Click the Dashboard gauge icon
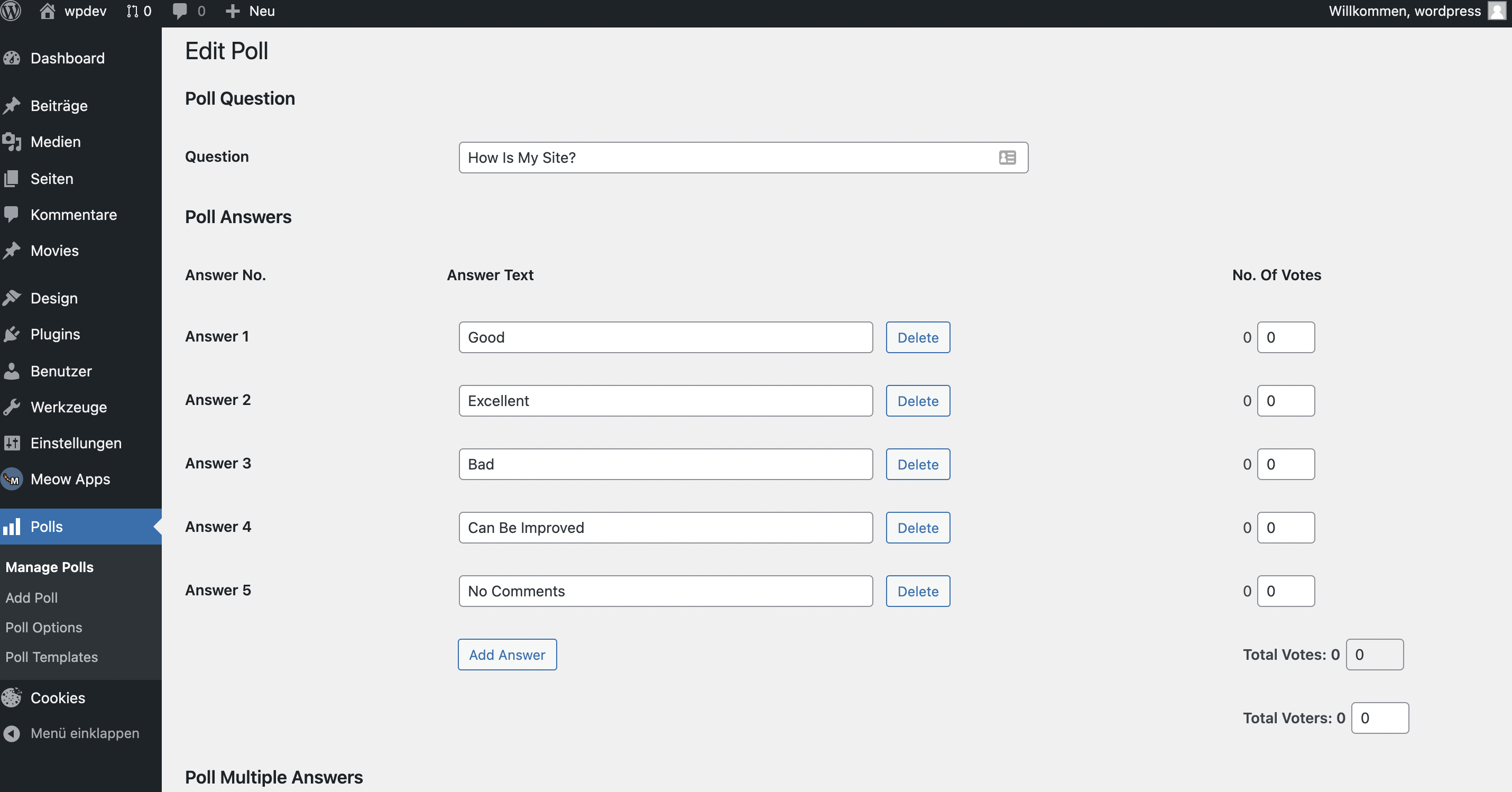Screen dimensions: 1512x792 point(12,58)
